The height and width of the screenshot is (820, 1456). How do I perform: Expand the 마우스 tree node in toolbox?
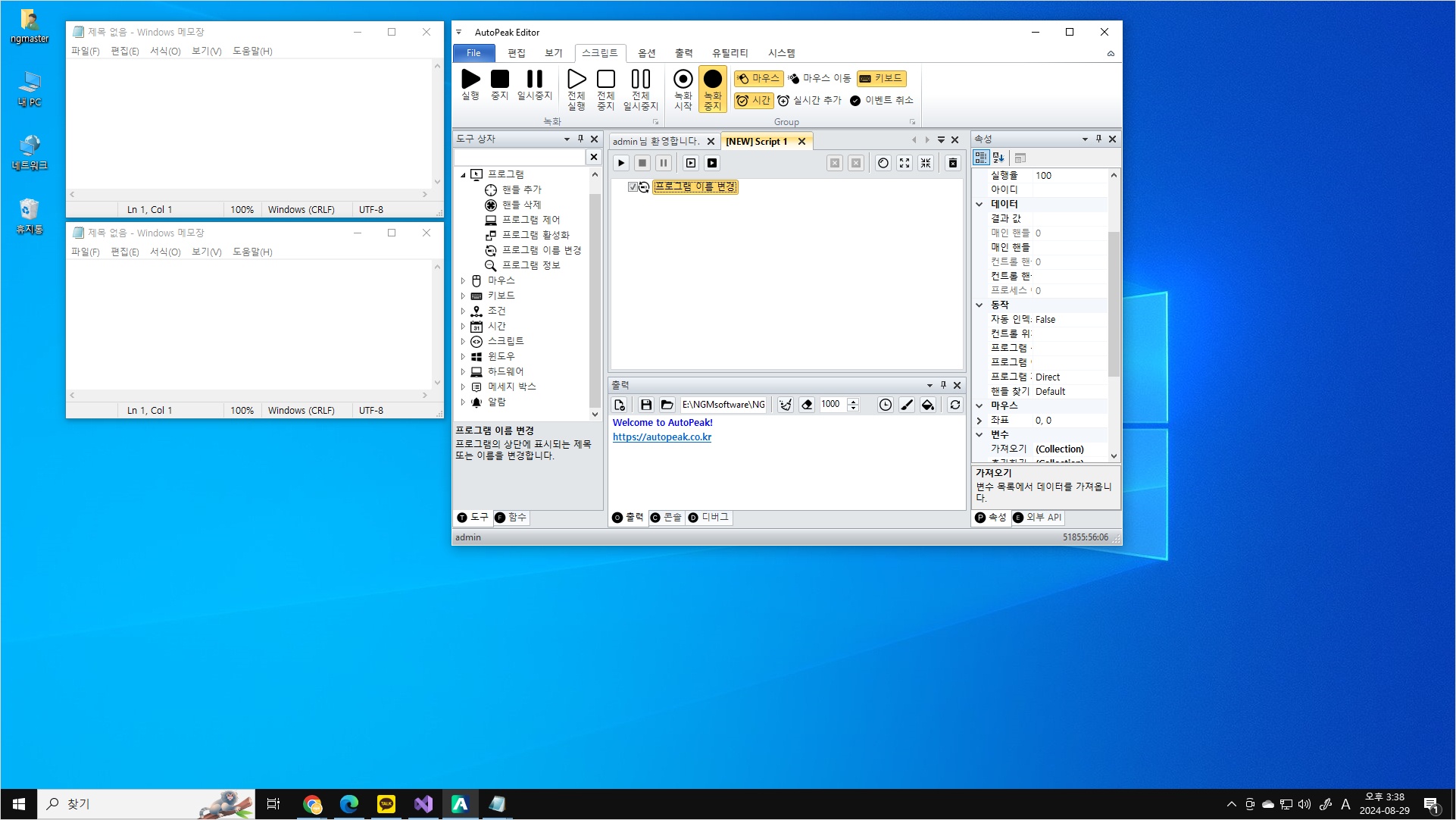[x=463, y=280]
